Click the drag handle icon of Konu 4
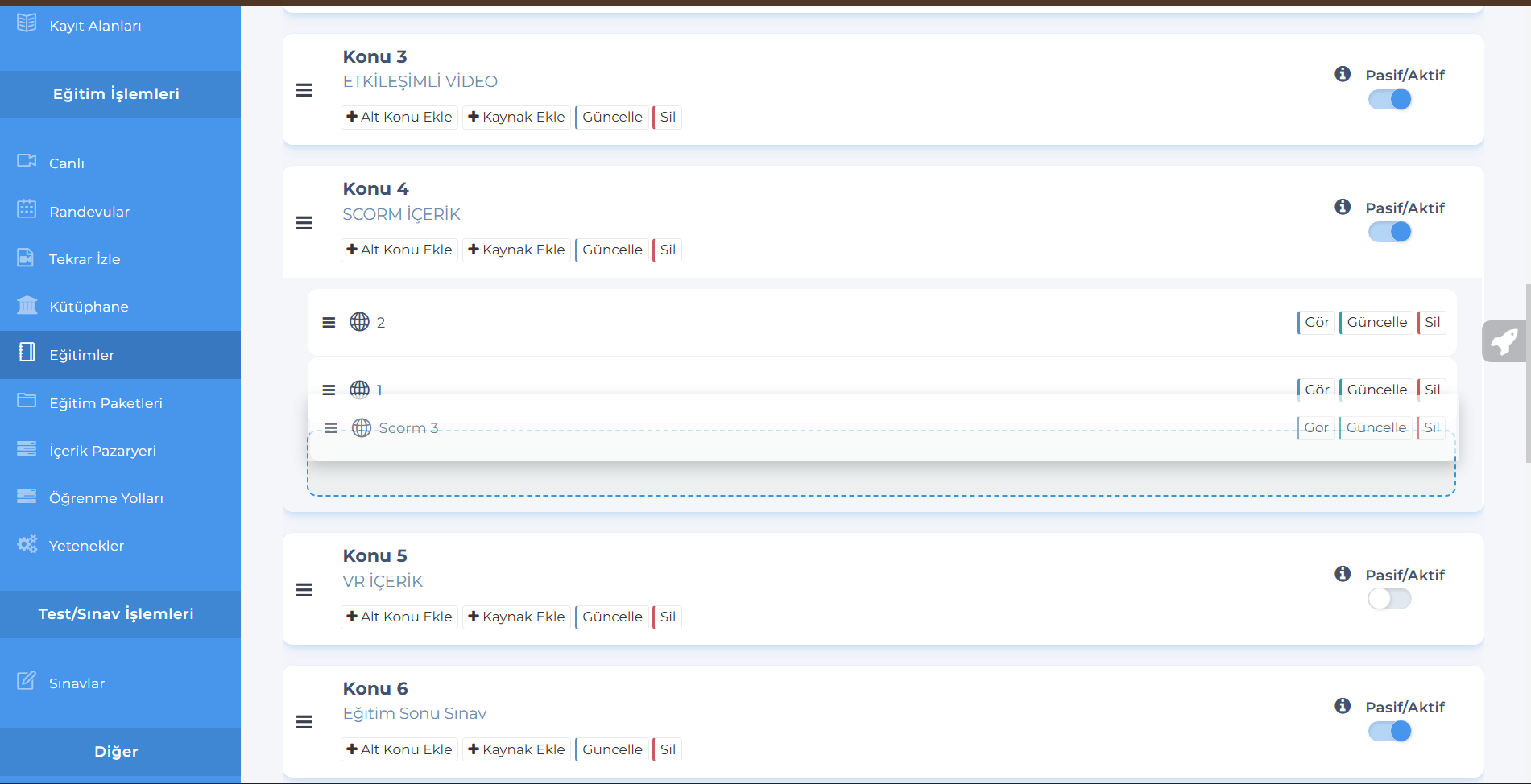Image resolution: width=1531 pixels, height=784 pixels. tap(304, 223)
